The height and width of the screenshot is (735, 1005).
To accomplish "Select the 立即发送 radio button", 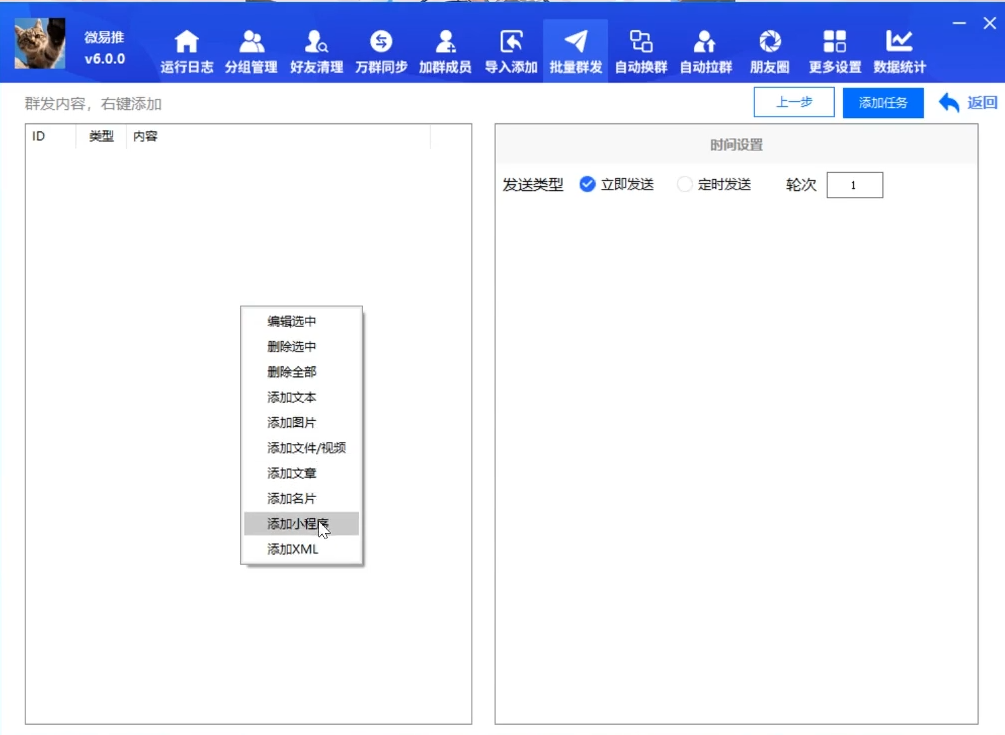I will [587, 184].
